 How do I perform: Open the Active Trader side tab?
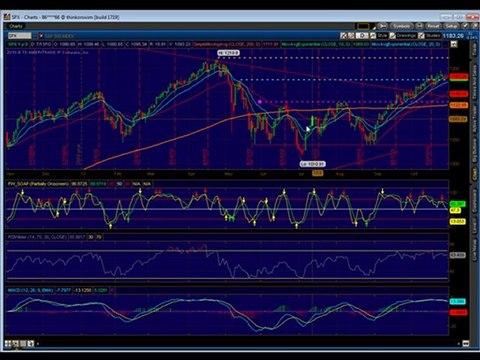(x=474, y=120)
